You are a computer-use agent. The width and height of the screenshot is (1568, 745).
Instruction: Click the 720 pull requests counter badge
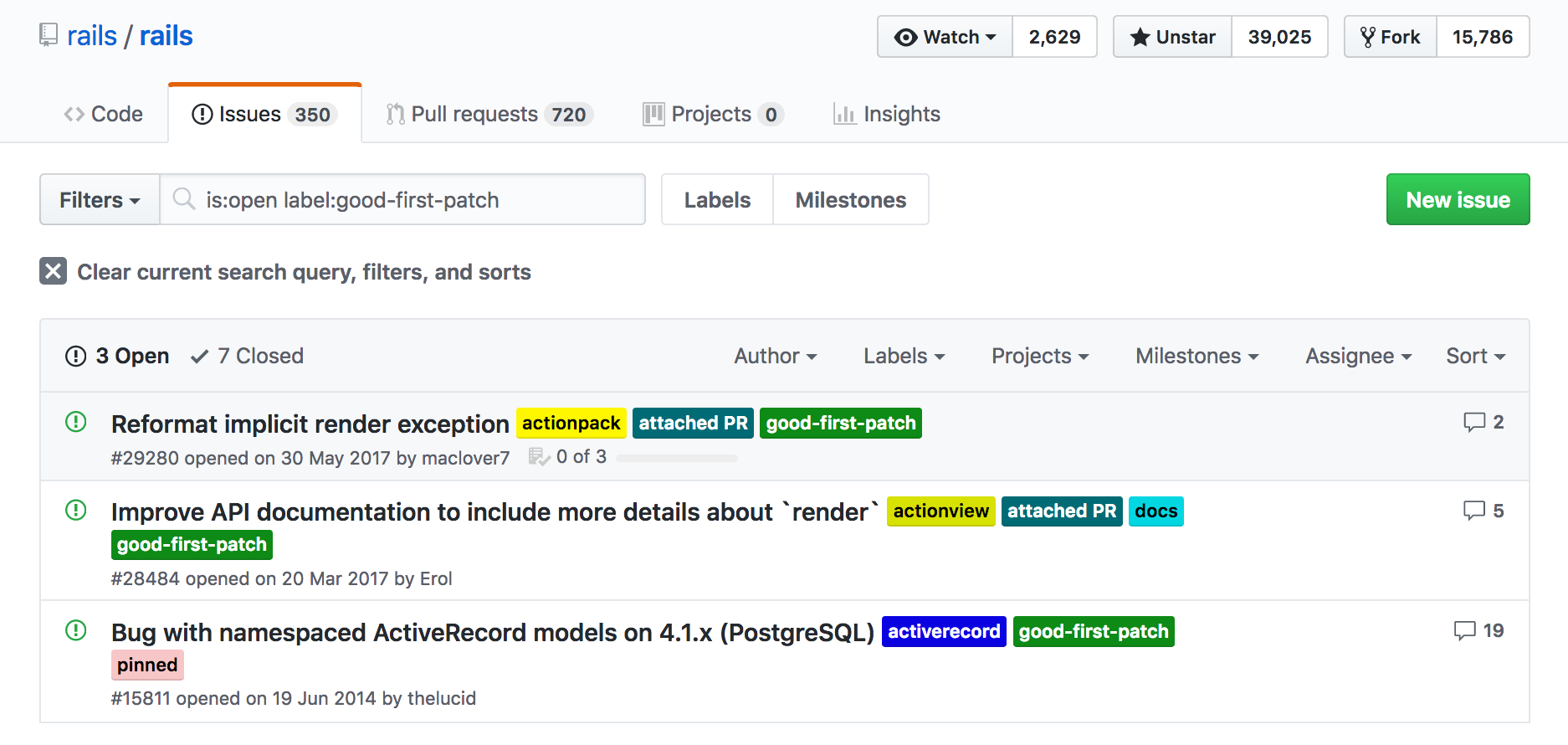pyautogui.click(x=569, y=114)
